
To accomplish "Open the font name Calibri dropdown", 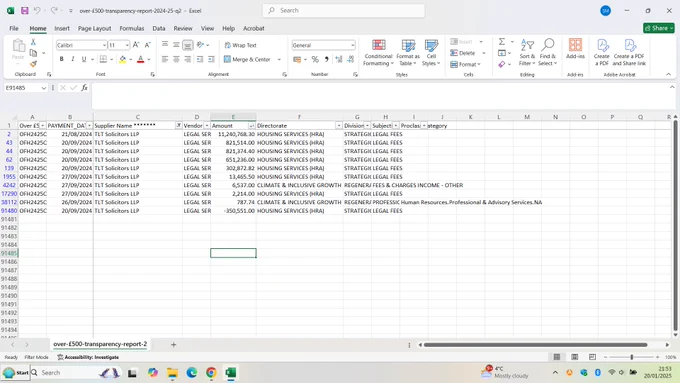I will pyautogui.click(x=104, y=45).
